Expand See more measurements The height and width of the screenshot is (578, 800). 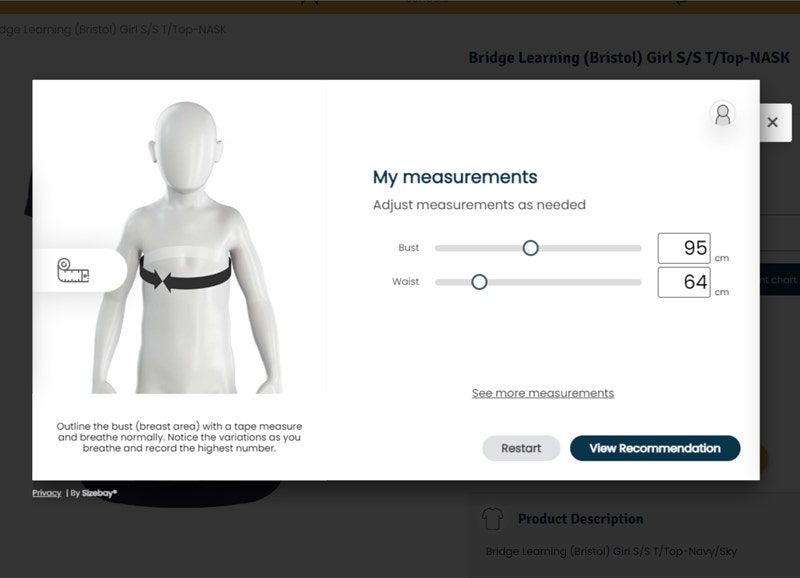tap(543, 393)
